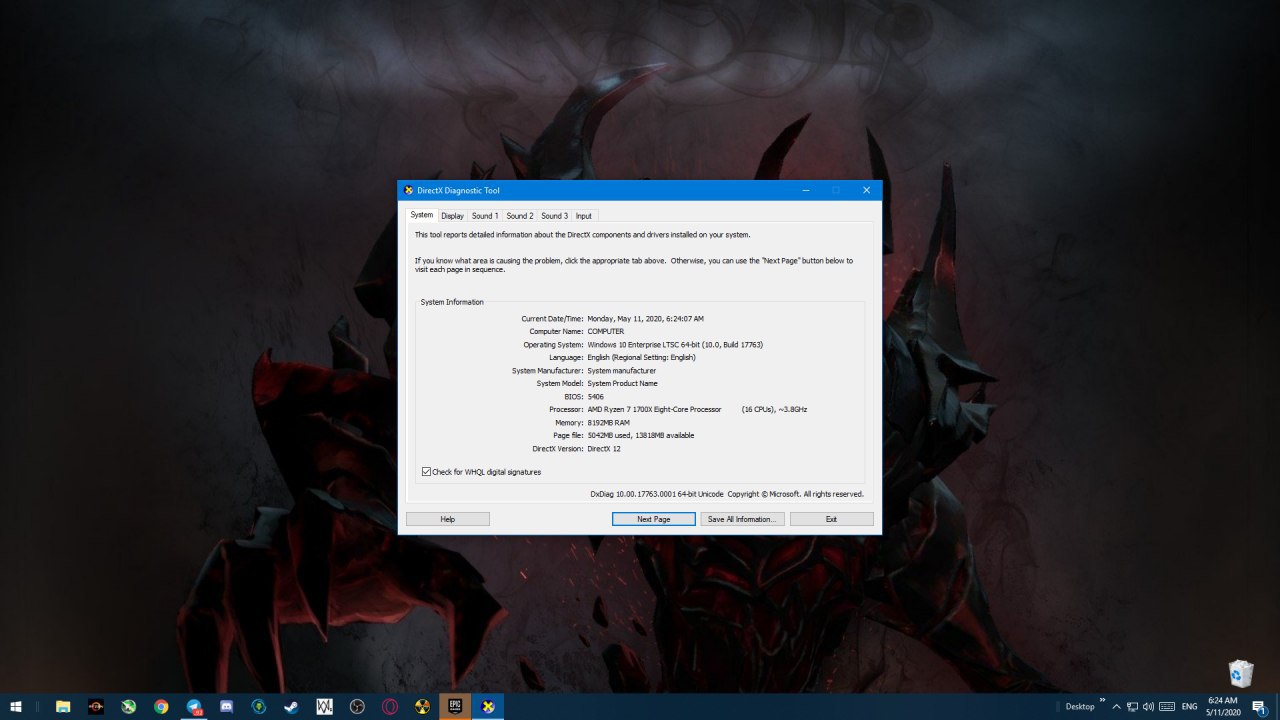Open the Recycle Bin on desktop

coord(1241,673)
